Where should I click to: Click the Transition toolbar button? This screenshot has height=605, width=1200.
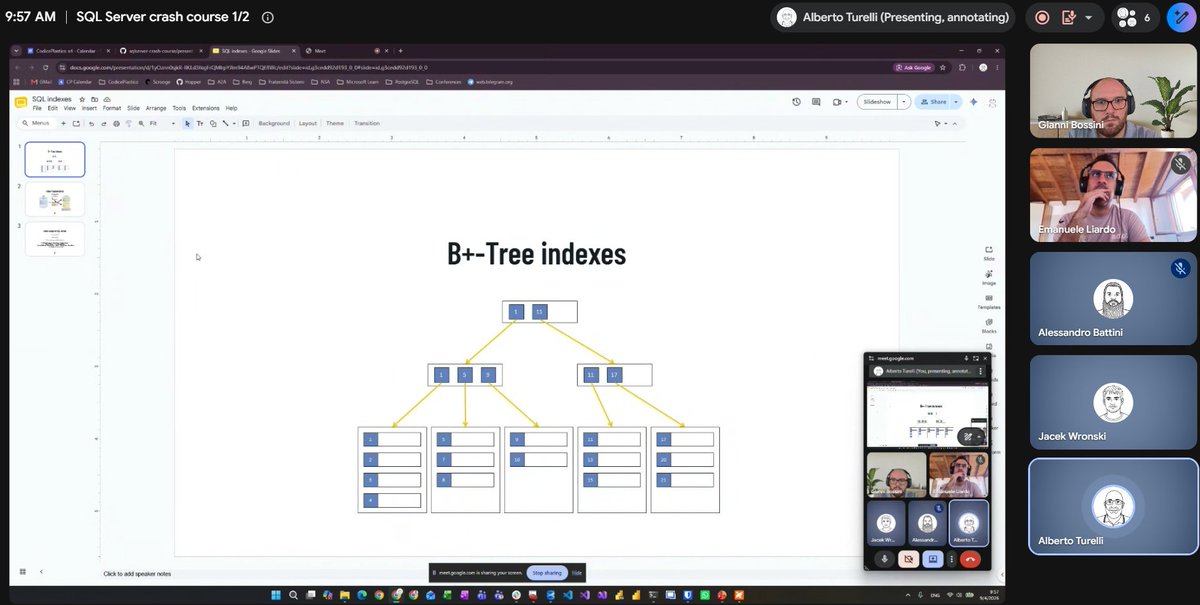(367, 123)
